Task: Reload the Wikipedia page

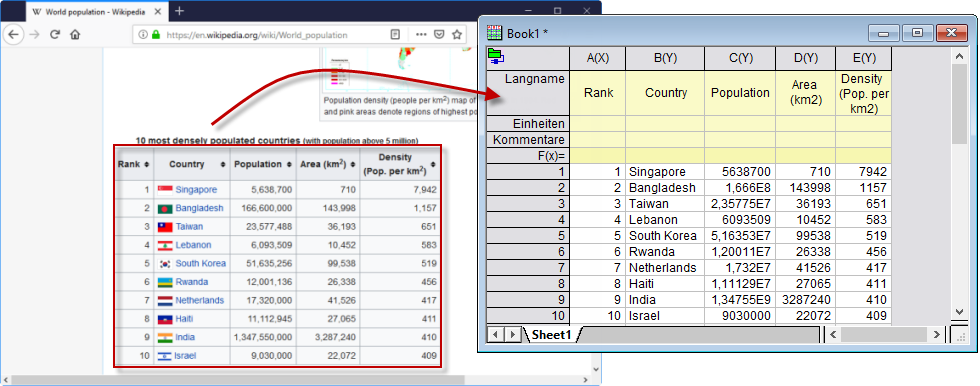Action: 55,34
